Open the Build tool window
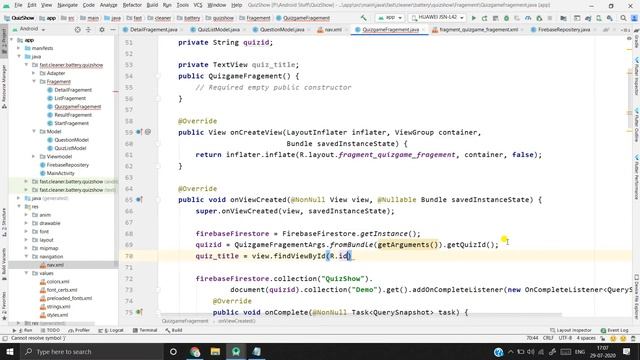Viewport: 640px width, 360px height. (174, 330)
